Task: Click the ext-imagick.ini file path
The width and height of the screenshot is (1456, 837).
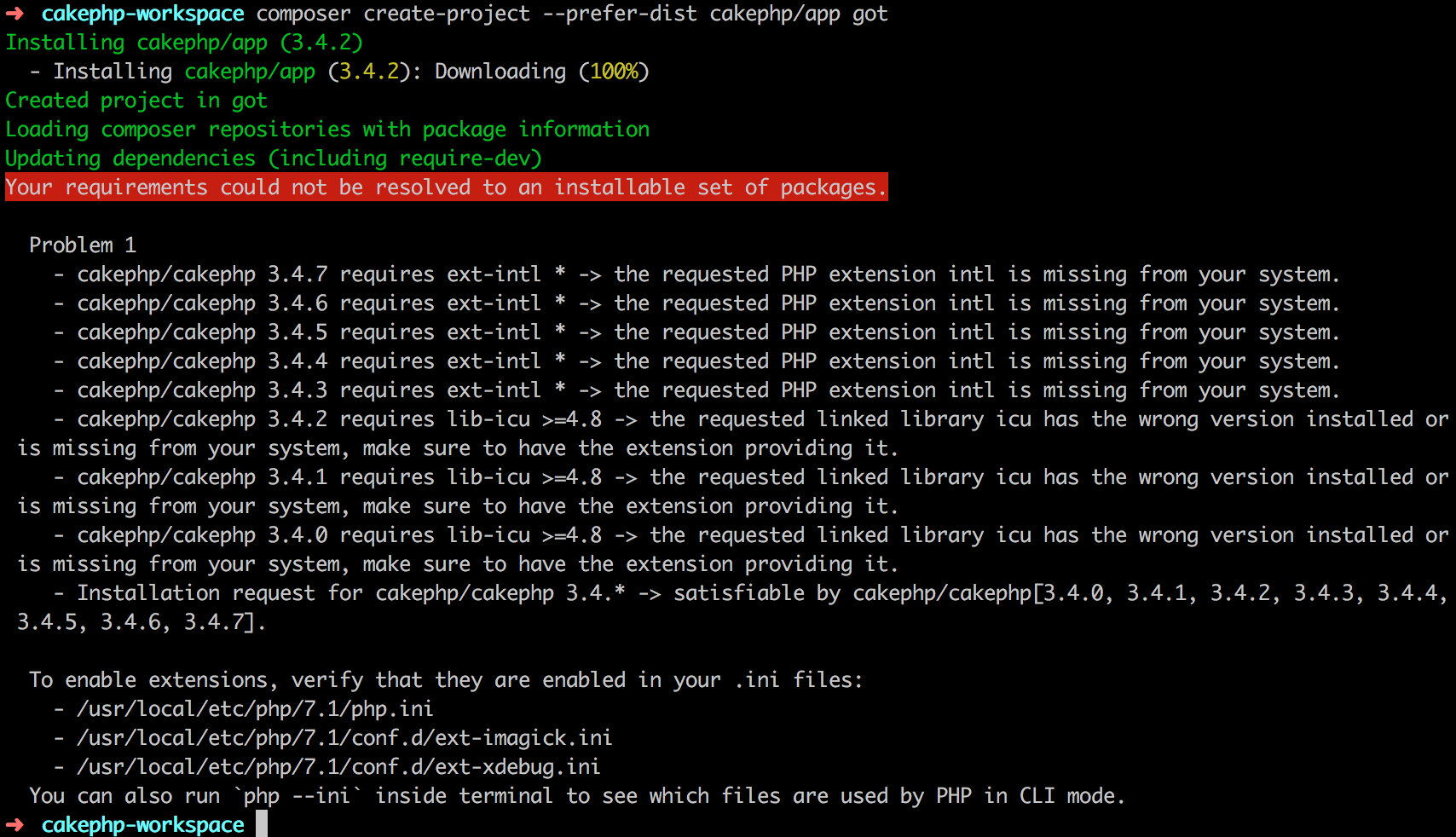Action: [x=344, y=738]
